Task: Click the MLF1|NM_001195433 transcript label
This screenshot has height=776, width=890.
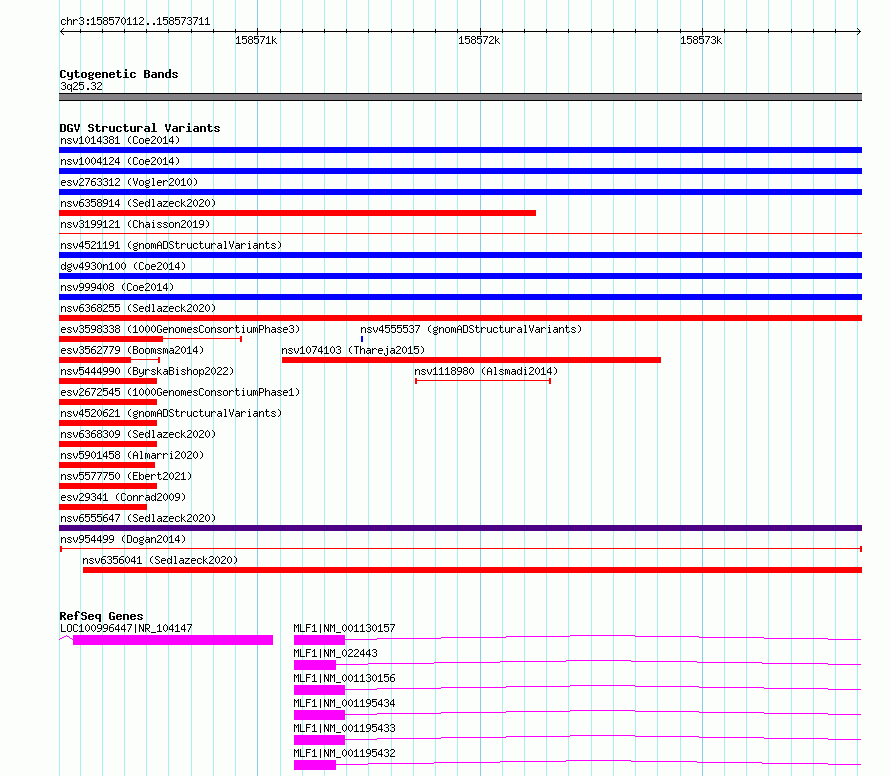Action: (344, 728)
